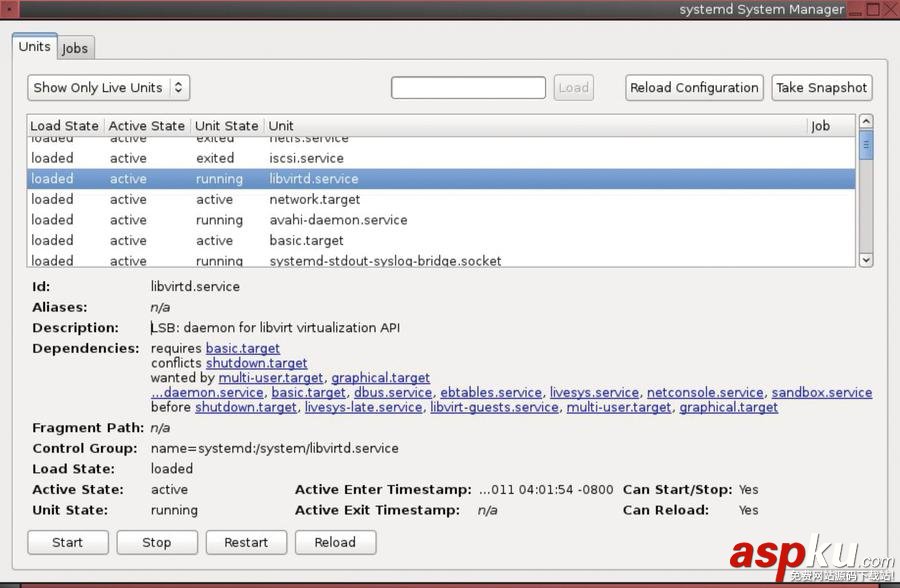
Task: Click the unit name input field
Action: click(x=468, y=88)
